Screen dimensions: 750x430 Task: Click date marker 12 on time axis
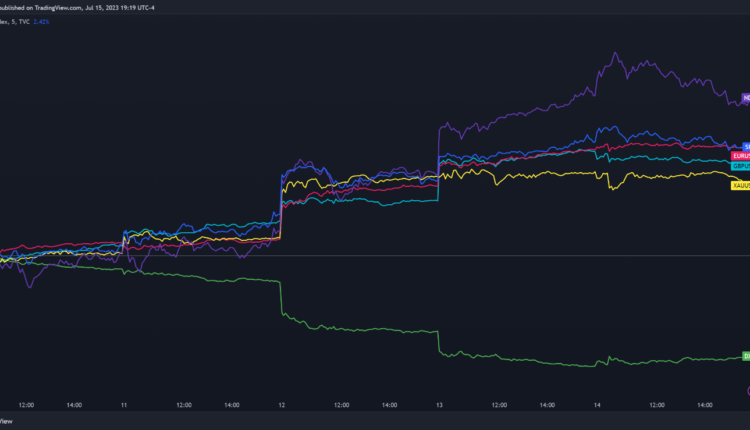tap(282, 405)
